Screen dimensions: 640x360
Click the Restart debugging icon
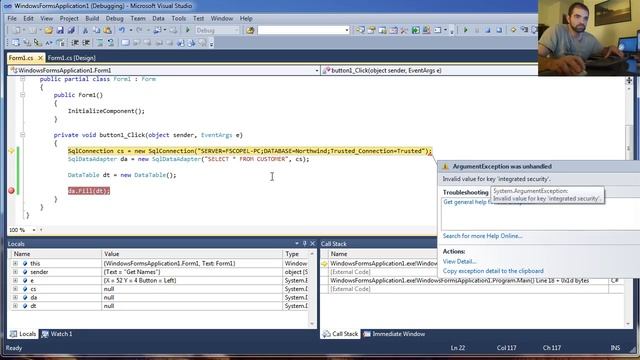pyautogui.click(x=499, y=30)
